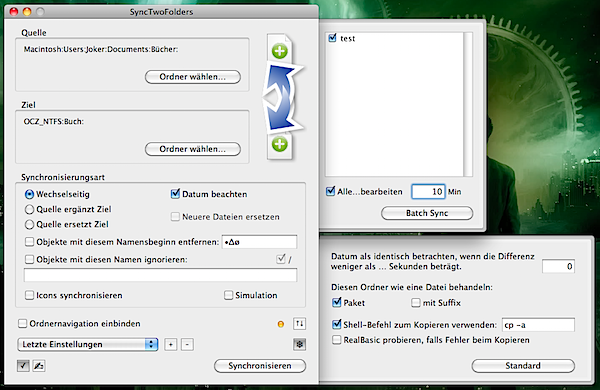Click the batch list scrollbar
This screenshot has height=390, width=600.
point(468,104)
